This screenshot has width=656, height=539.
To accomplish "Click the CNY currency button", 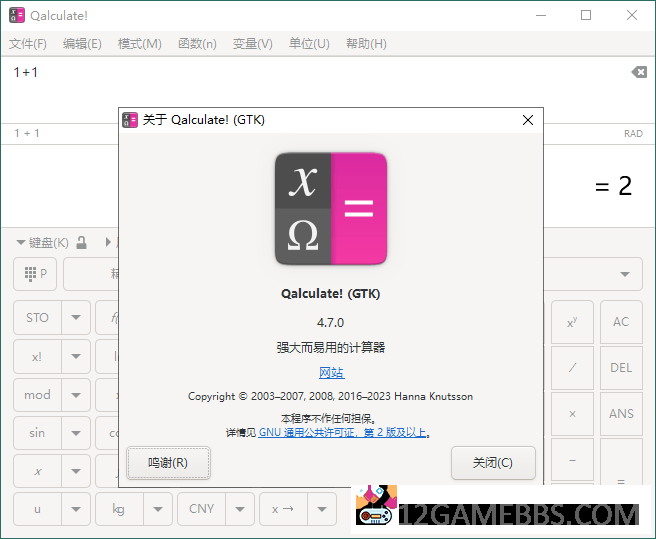I will 201,509.
